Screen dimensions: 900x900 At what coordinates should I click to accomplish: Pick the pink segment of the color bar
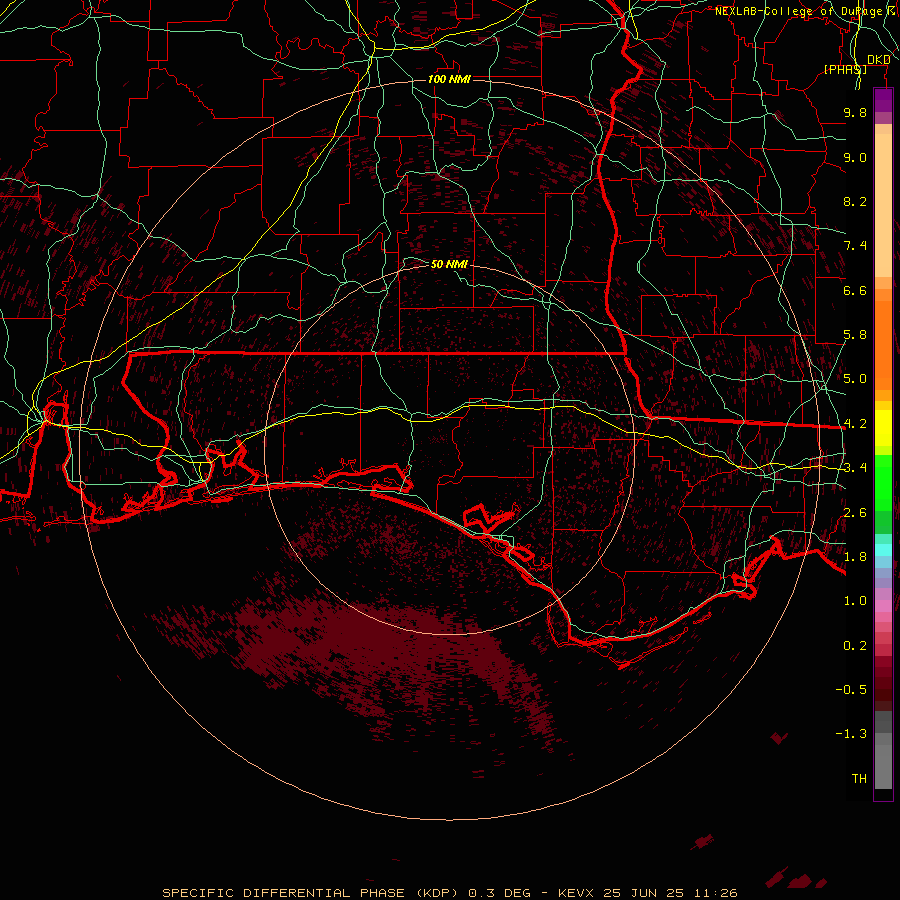[x=883, y=606]
